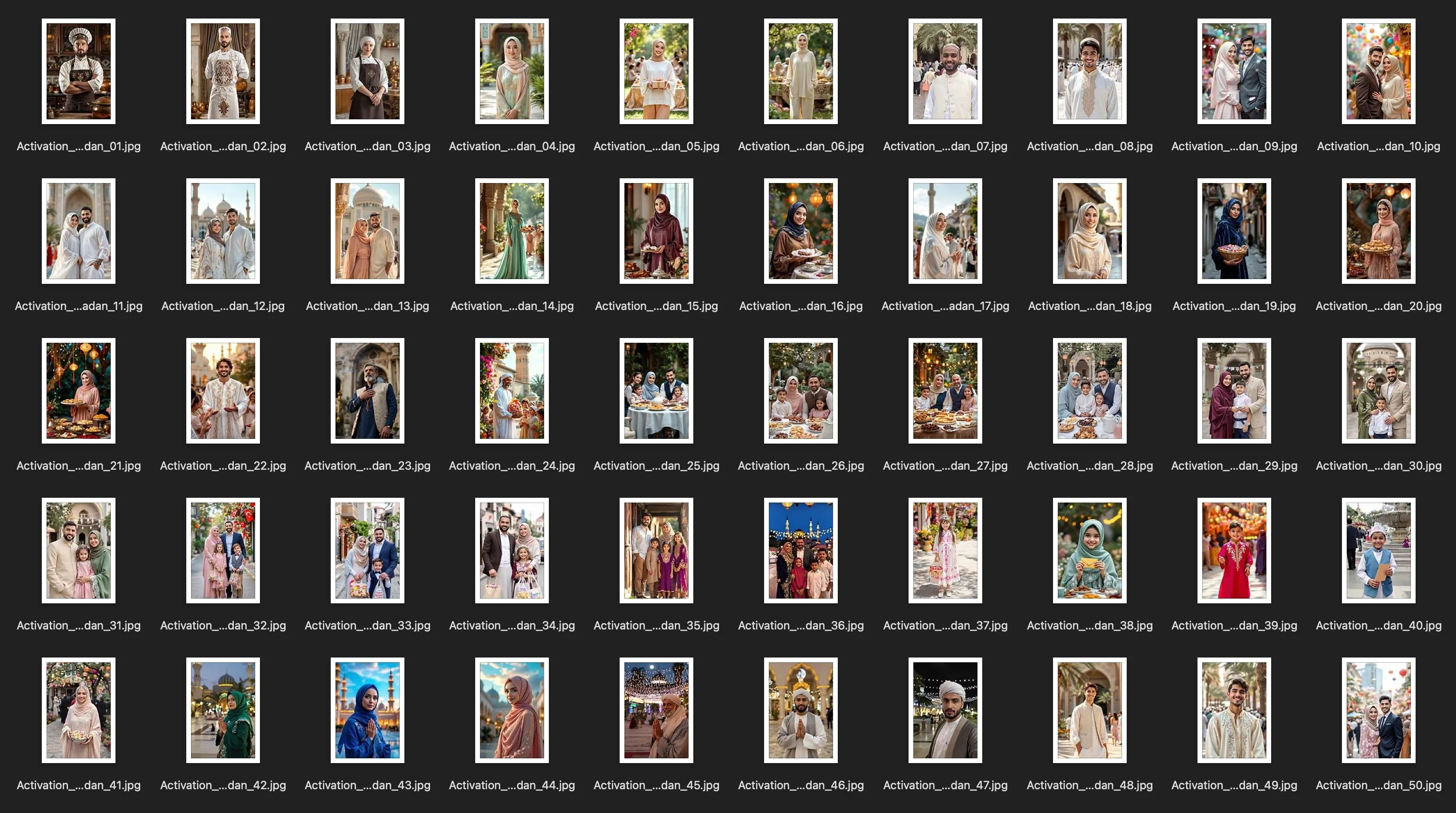Click the file name Activation_...dan_27.jpg

click(x=945, y=466)
